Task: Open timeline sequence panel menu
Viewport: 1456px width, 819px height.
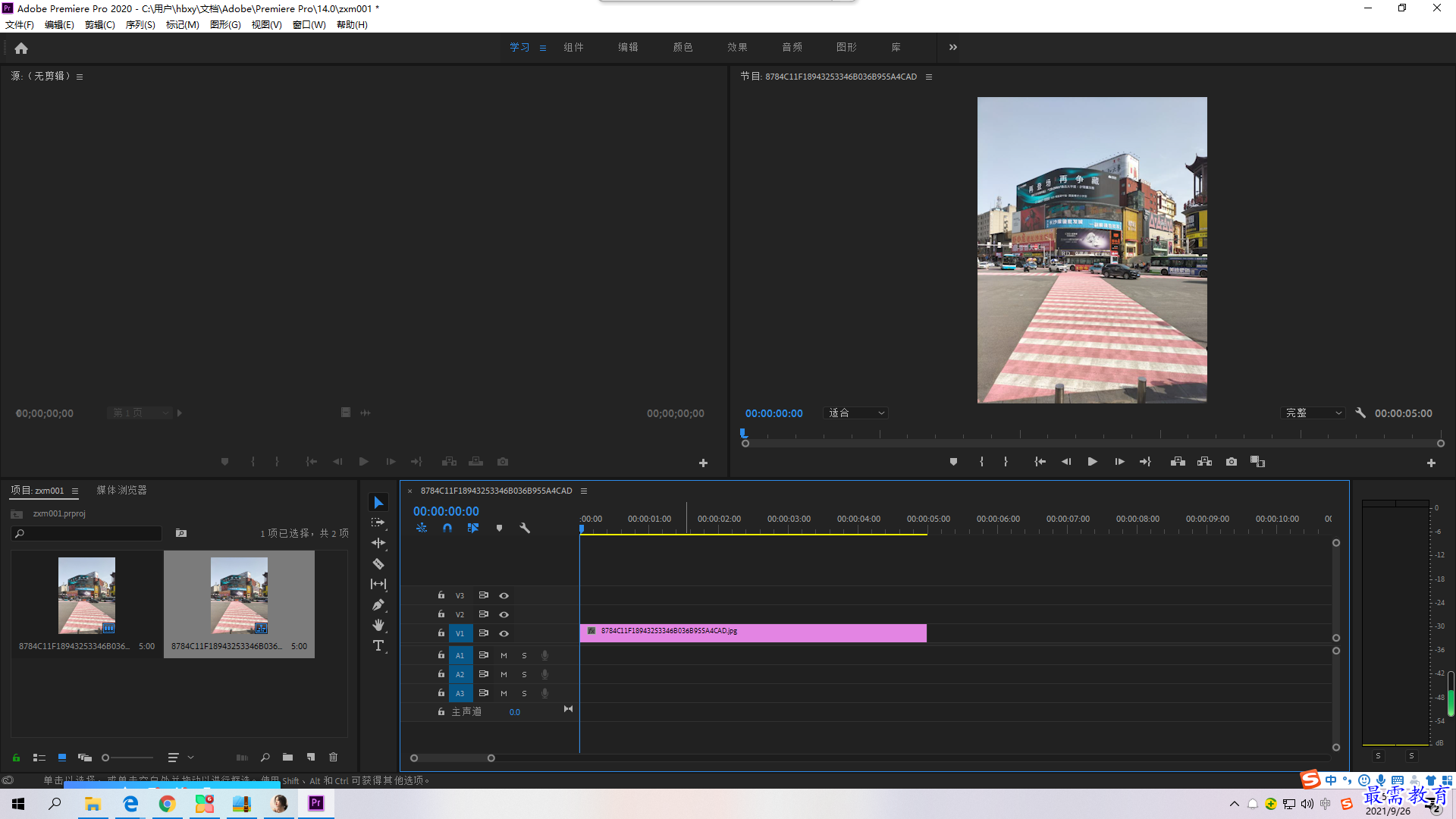Action: (x=584, y=491)
